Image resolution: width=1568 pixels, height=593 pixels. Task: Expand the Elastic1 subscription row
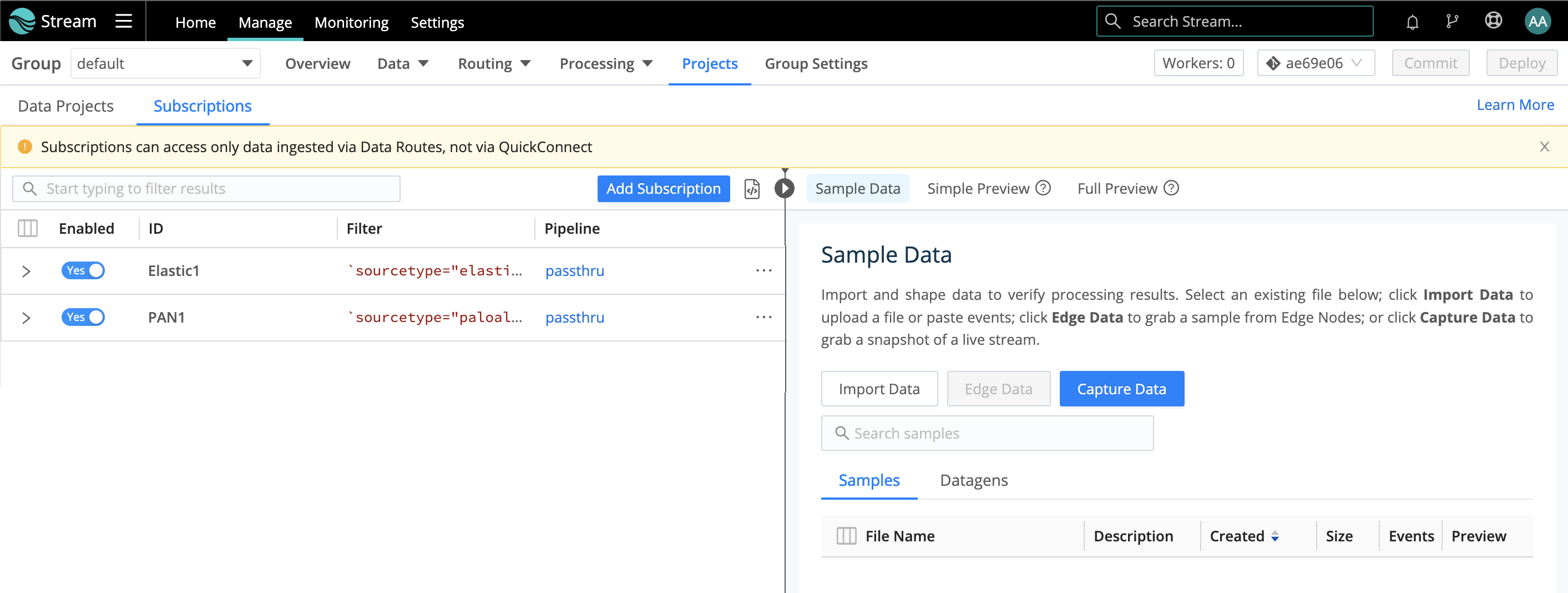pyautogui.click(x=26, y=271)
